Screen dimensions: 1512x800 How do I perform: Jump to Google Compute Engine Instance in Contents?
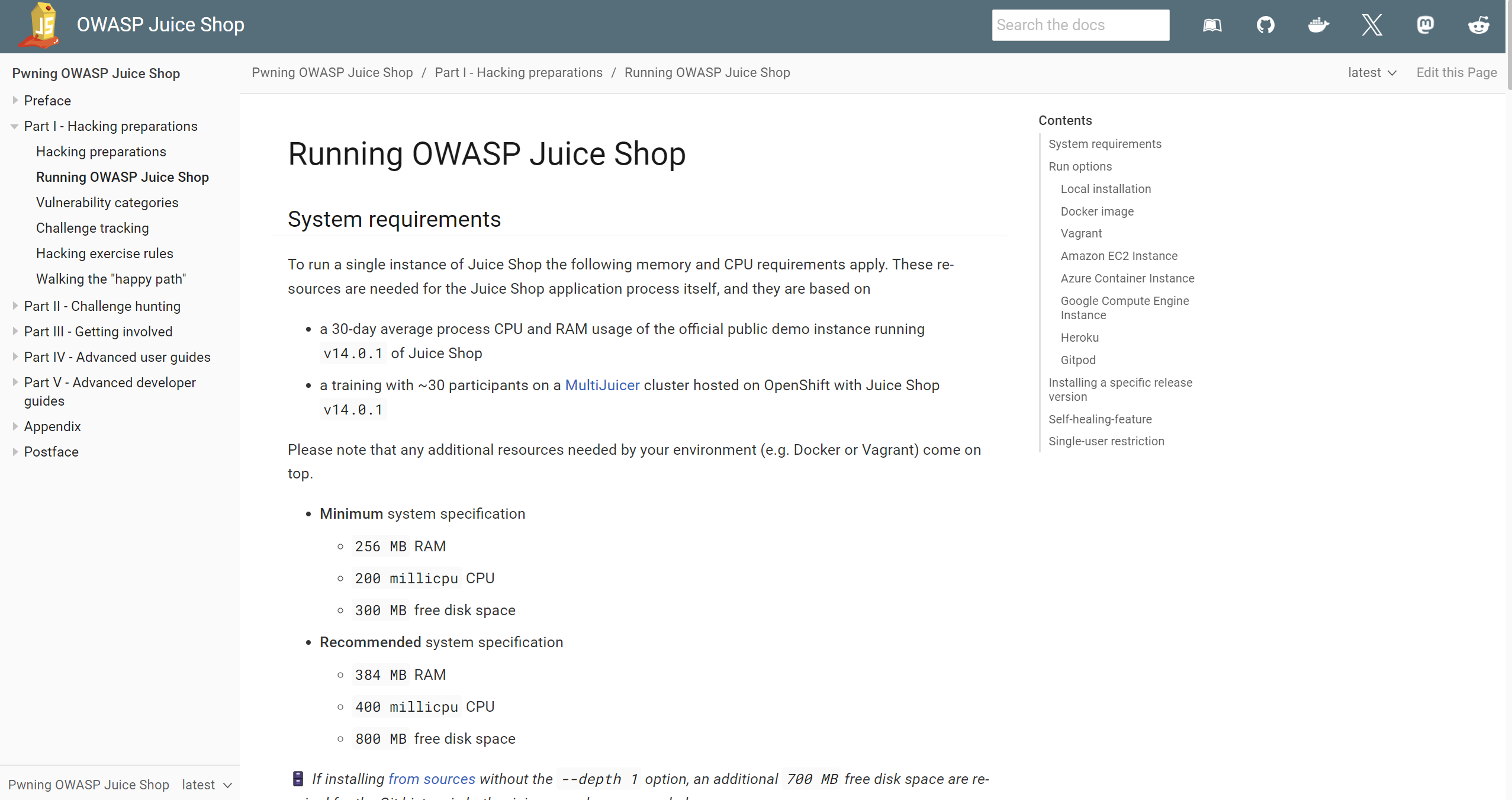(x=1125, y=308)
